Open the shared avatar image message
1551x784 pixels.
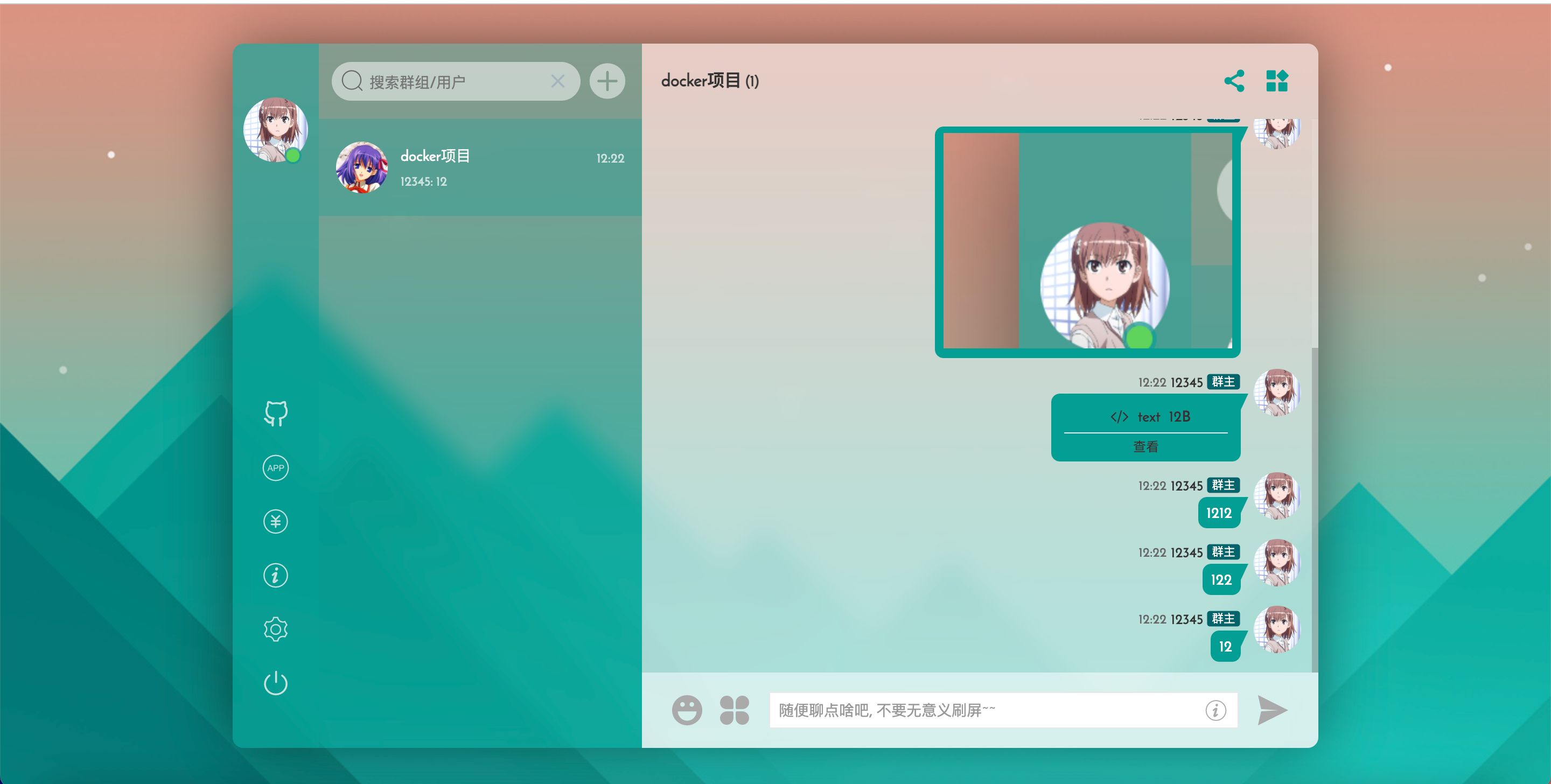[1087, 241]
